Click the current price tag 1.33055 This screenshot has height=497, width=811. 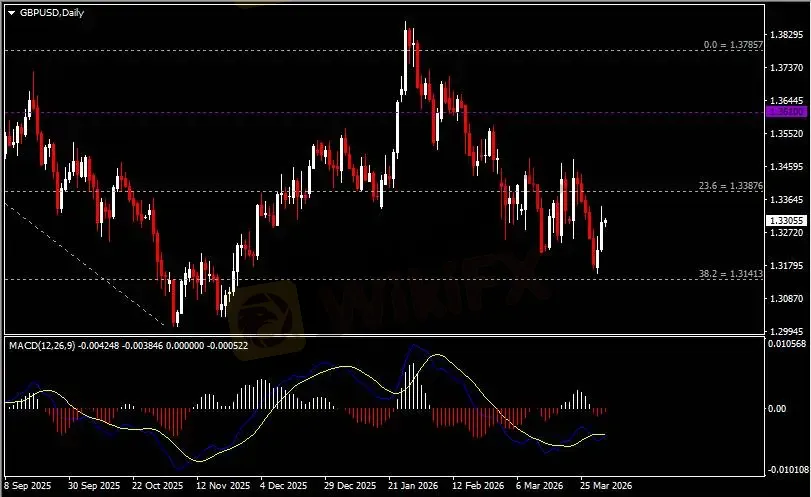(x=786, y=221)
